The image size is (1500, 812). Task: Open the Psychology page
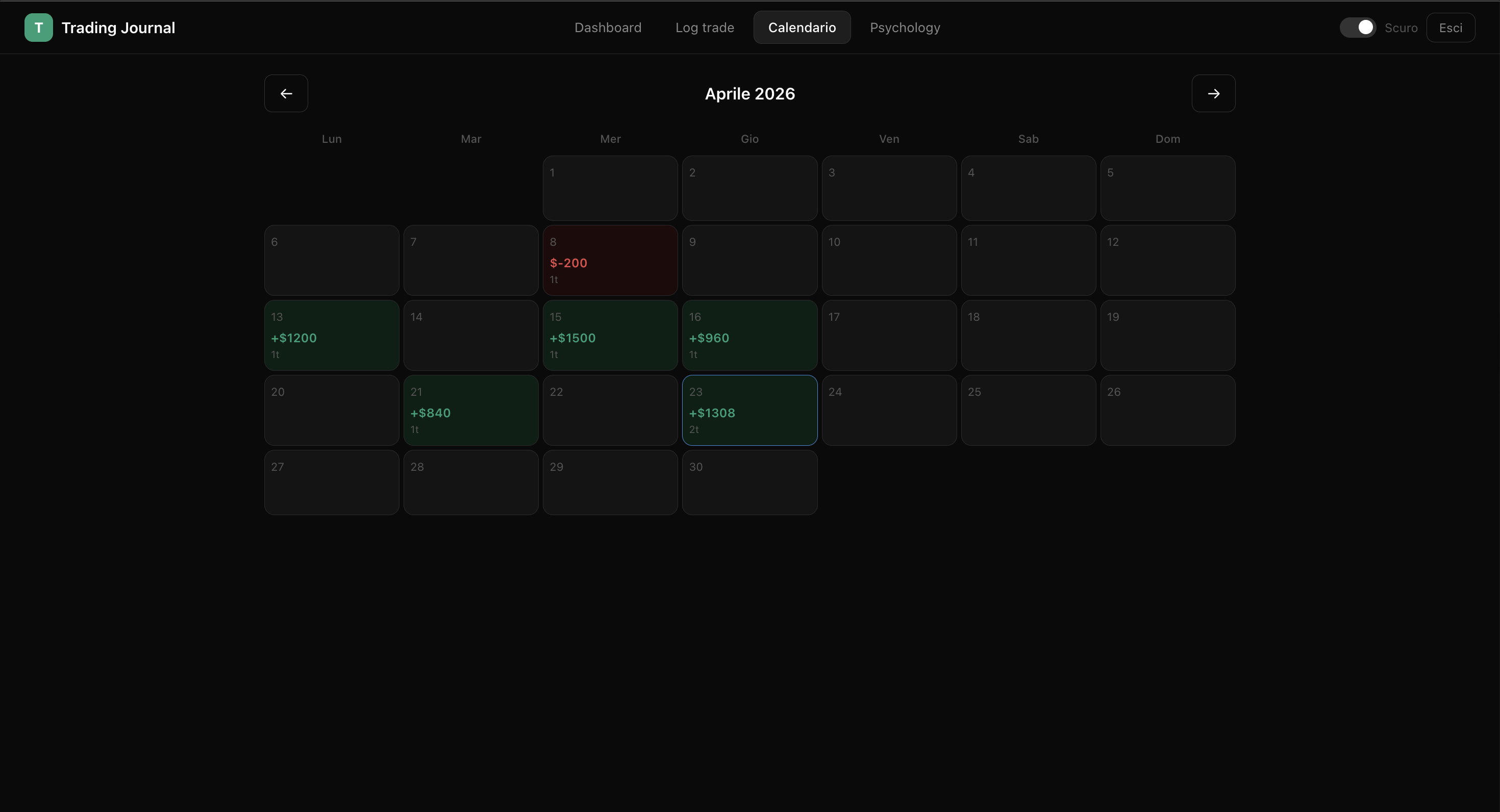905,28
